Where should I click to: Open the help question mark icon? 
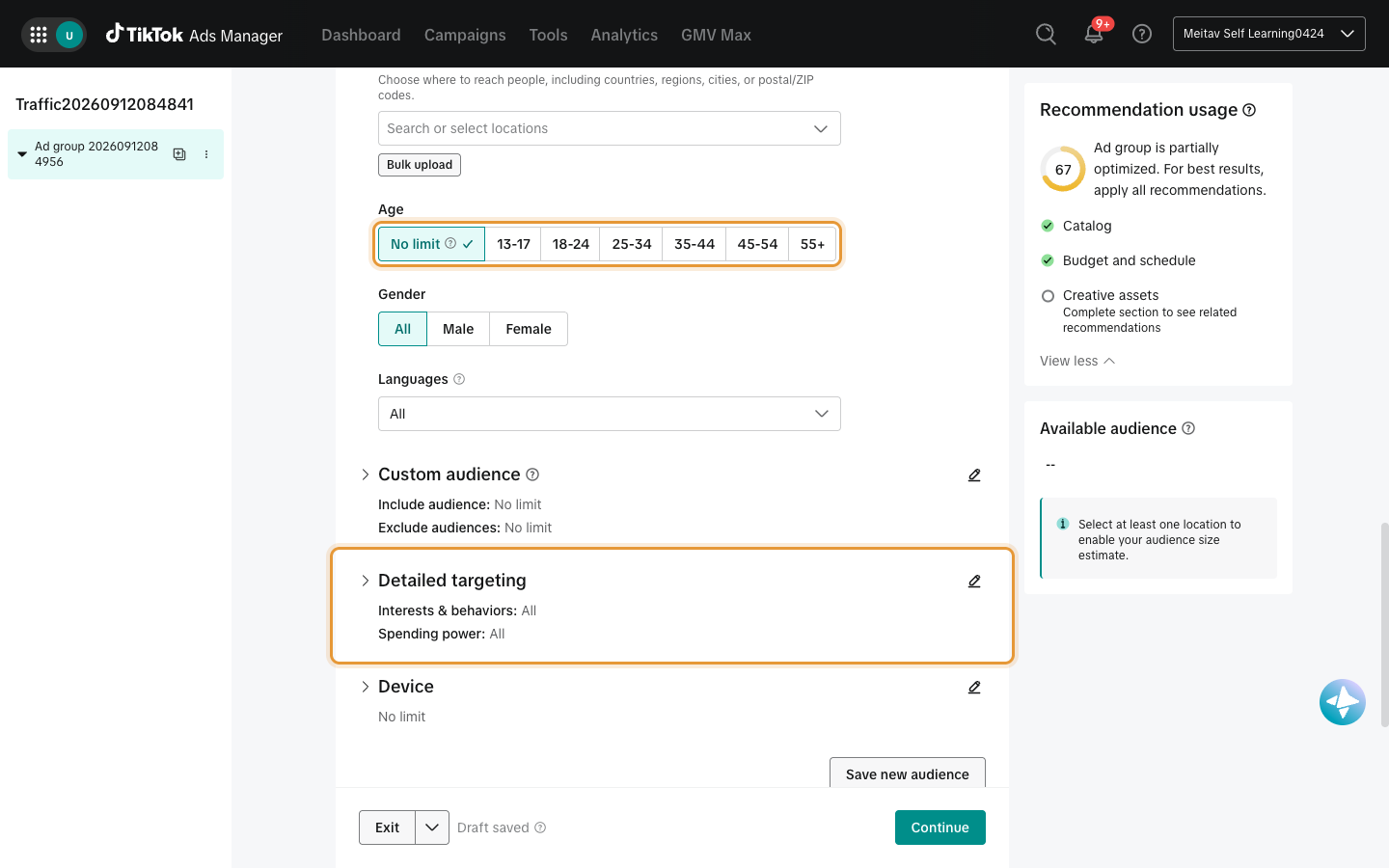coord(1142,35)
